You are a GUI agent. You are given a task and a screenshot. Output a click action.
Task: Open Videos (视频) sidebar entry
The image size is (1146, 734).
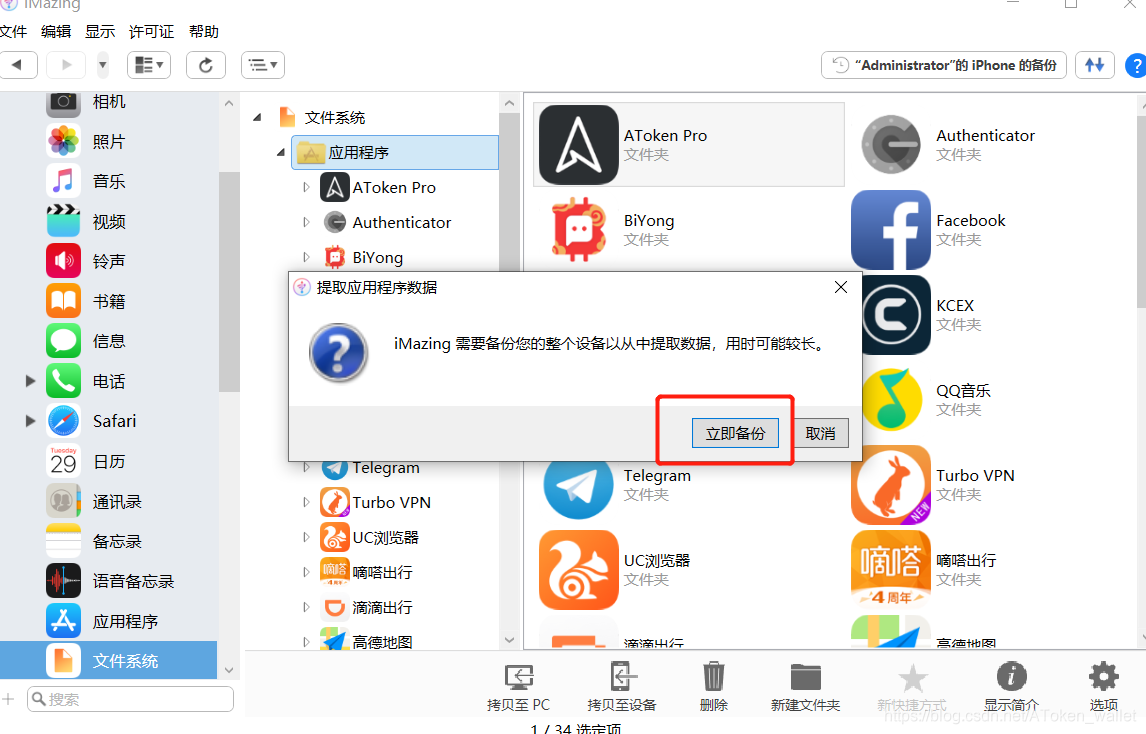pos(110,222)
